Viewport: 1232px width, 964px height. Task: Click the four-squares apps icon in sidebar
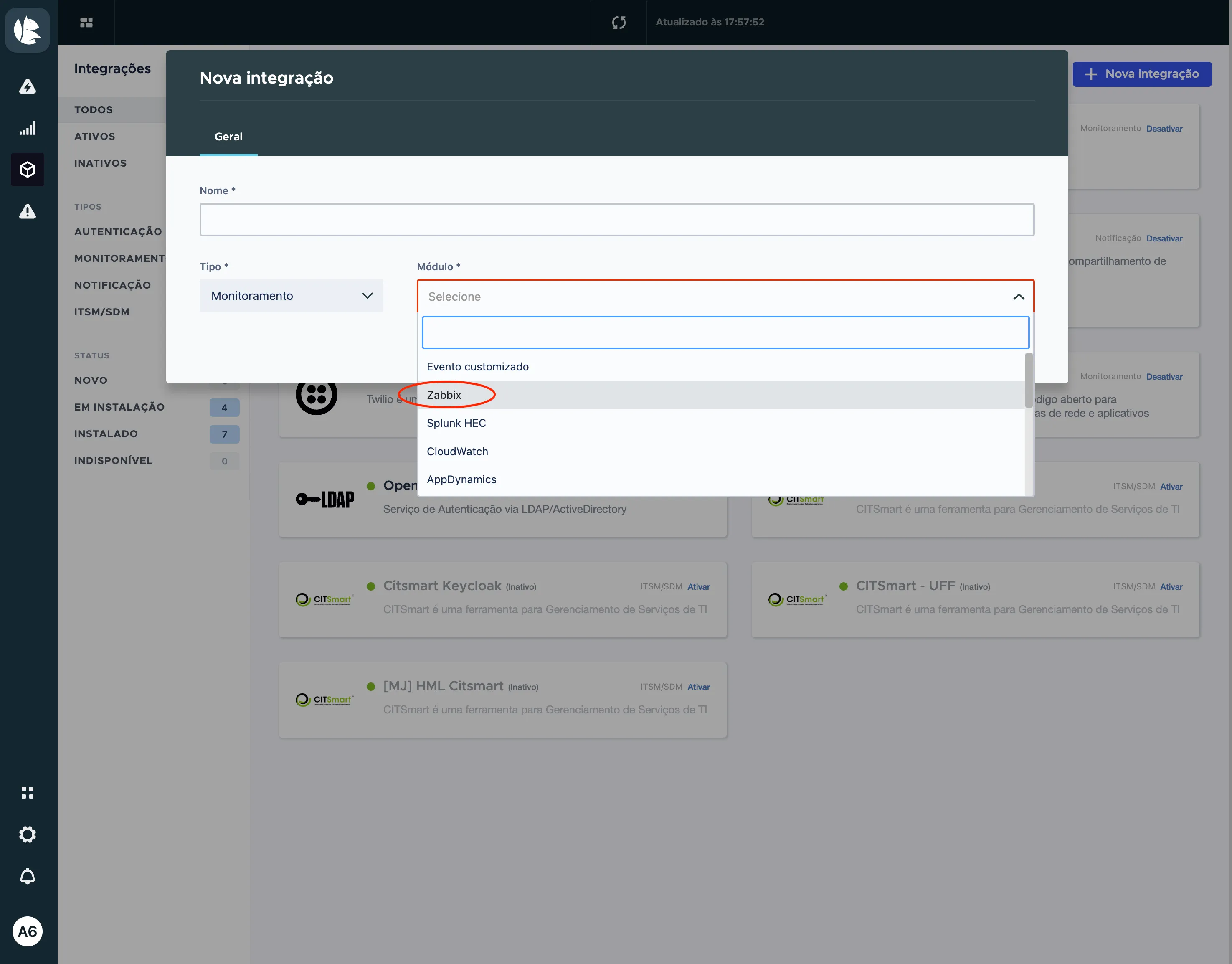coord(28,792)
